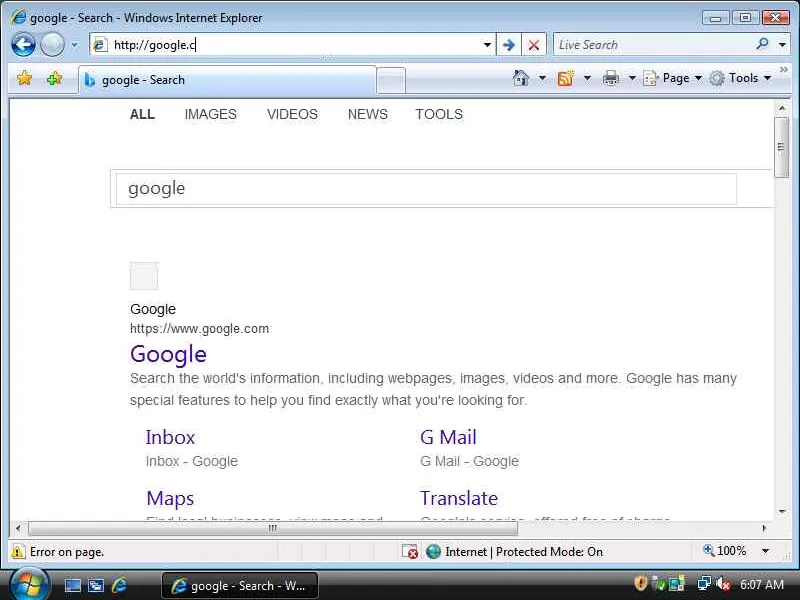Click the vertical scrollbar down arrow
This screenshot has height=600, width=800.
coord(782,512)
